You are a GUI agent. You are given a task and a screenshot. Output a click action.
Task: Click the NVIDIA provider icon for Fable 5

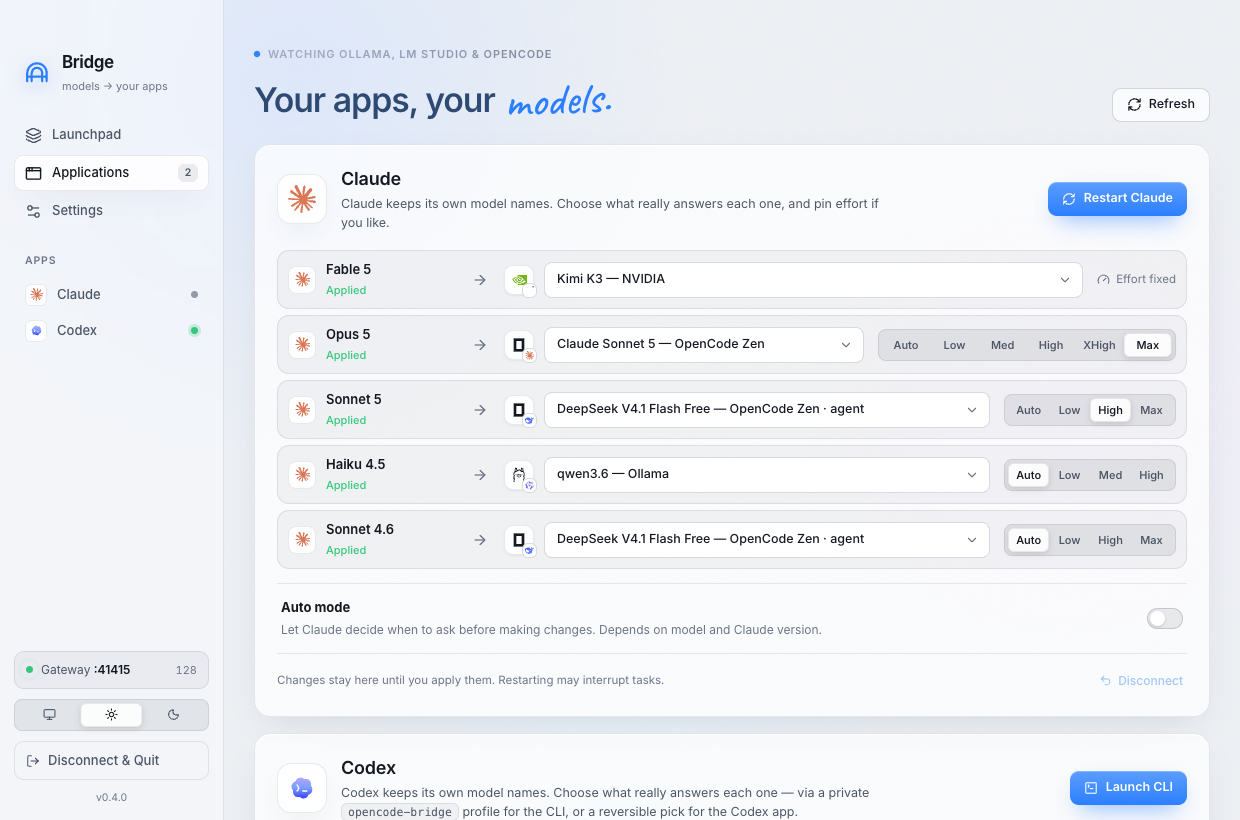(x=519, y=280)
